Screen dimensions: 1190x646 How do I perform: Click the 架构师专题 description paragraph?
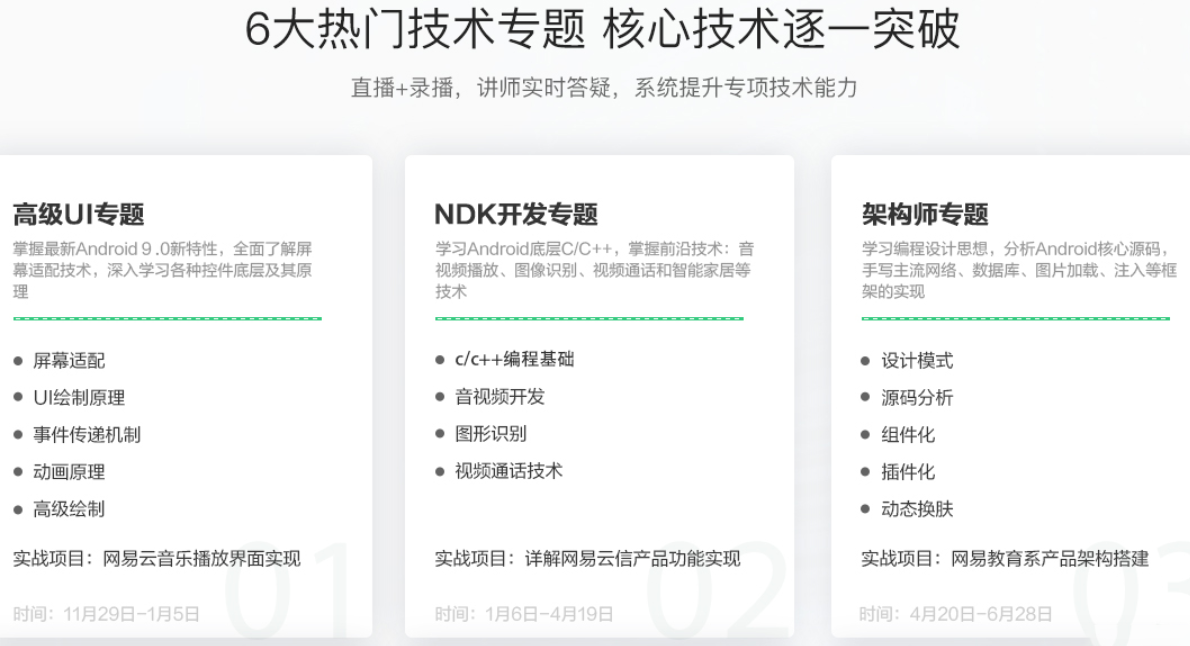tap(1019, 270)
